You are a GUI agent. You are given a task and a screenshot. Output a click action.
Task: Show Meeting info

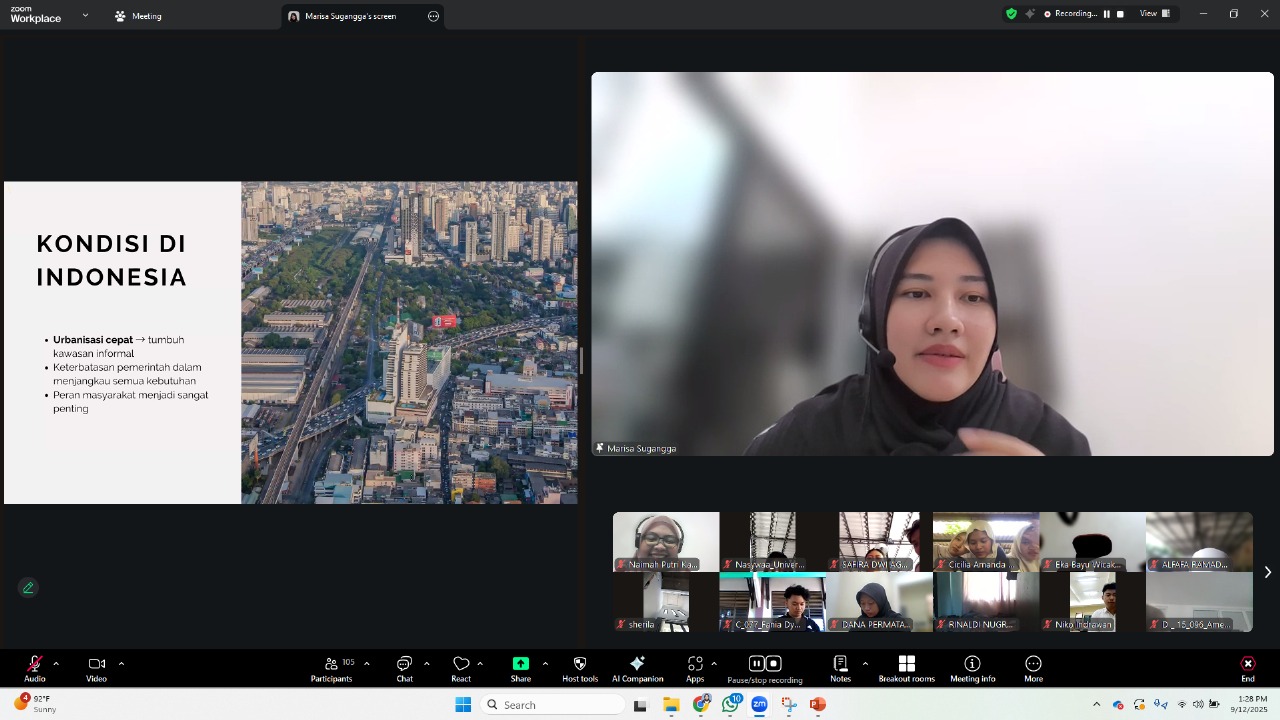[x=971, y=670]
